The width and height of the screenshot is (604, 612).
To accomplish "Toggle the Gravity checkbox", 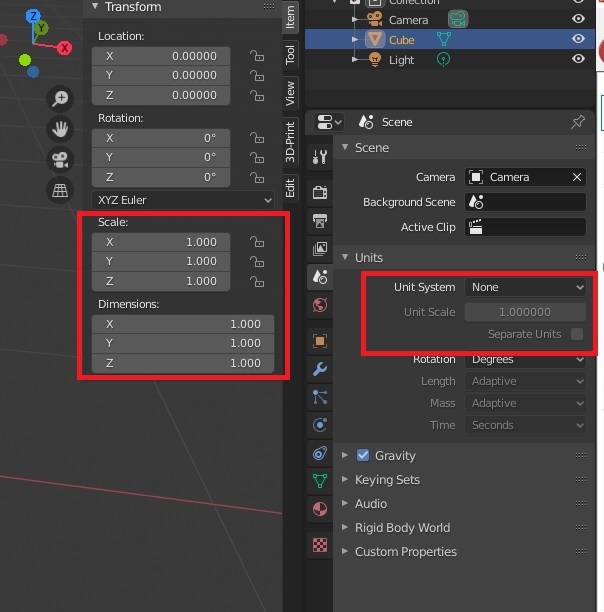I will tap(363, 455).
